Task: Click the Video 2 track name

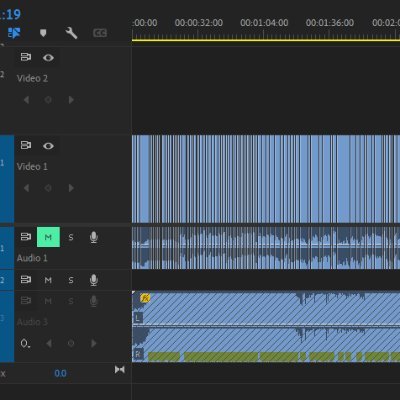Action: click(x=32, y=79)
